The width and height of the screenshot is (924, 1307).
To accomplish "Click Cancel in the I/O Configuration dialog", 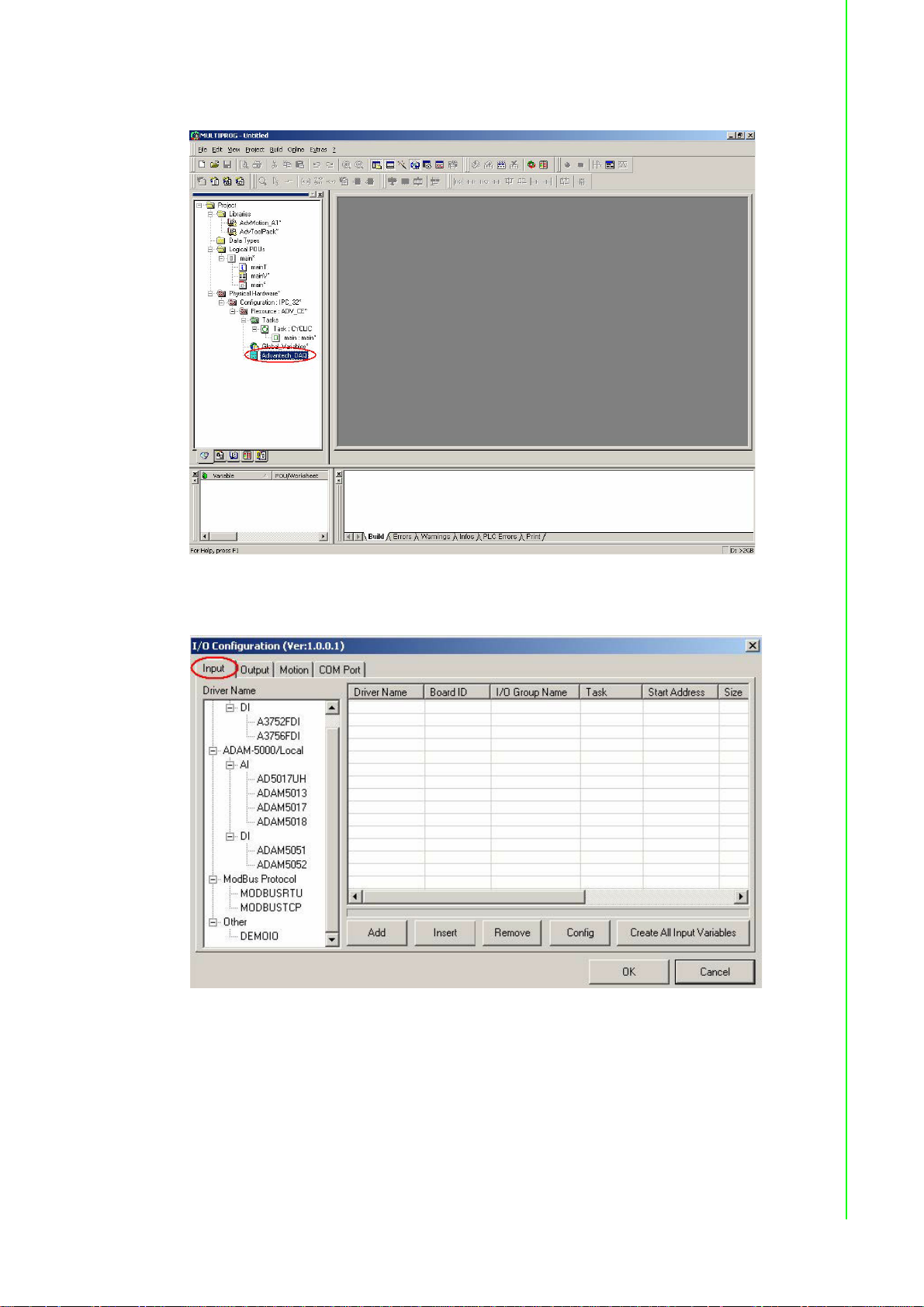I will coord(715,972).
